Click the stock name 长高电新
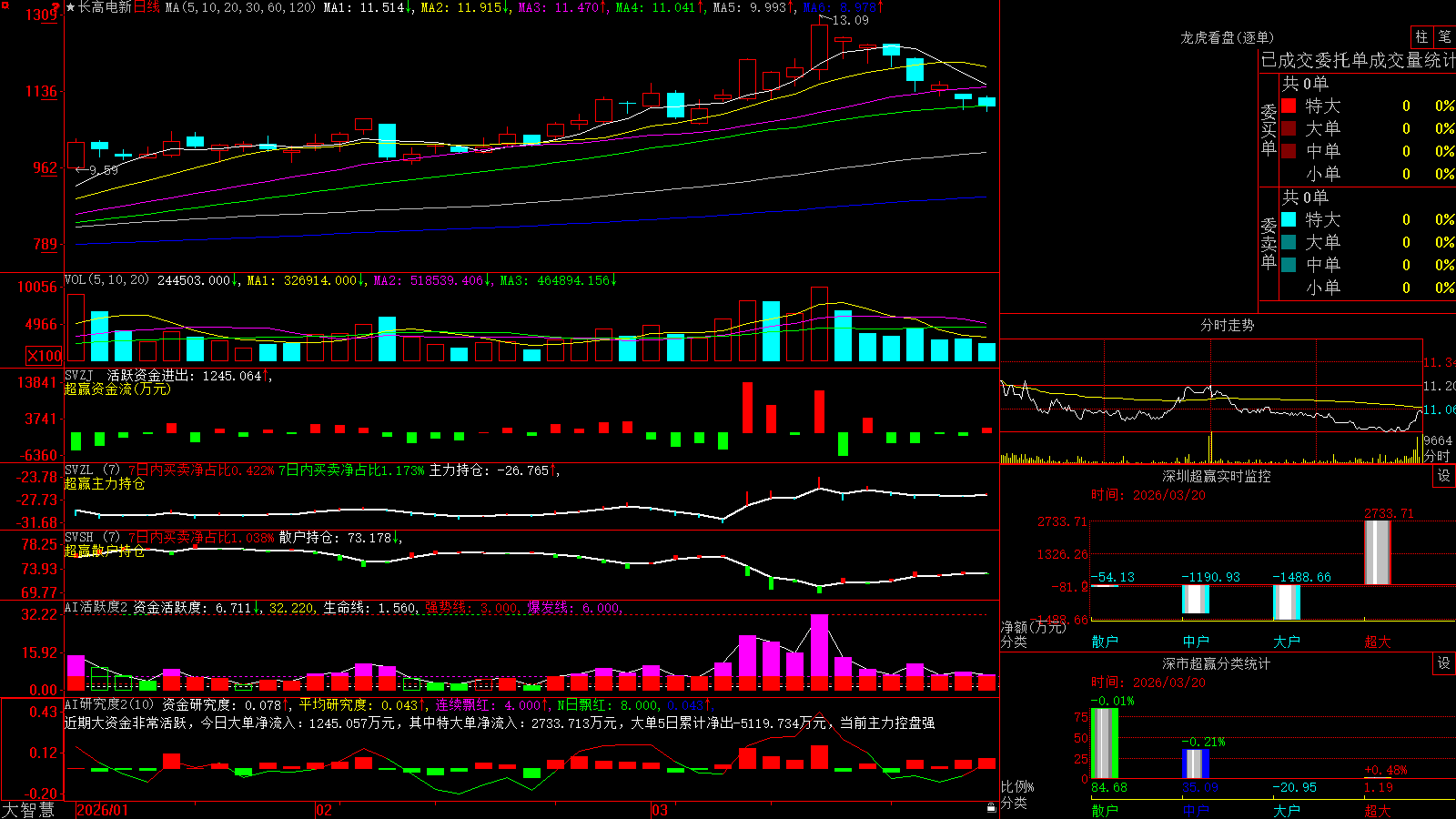 105,7
